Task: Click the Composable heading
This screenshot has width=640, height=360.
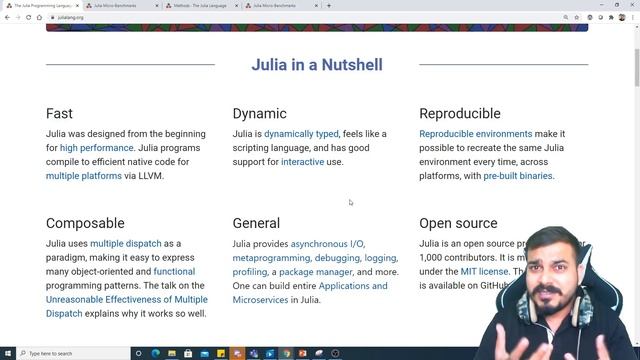Action: 85,223
